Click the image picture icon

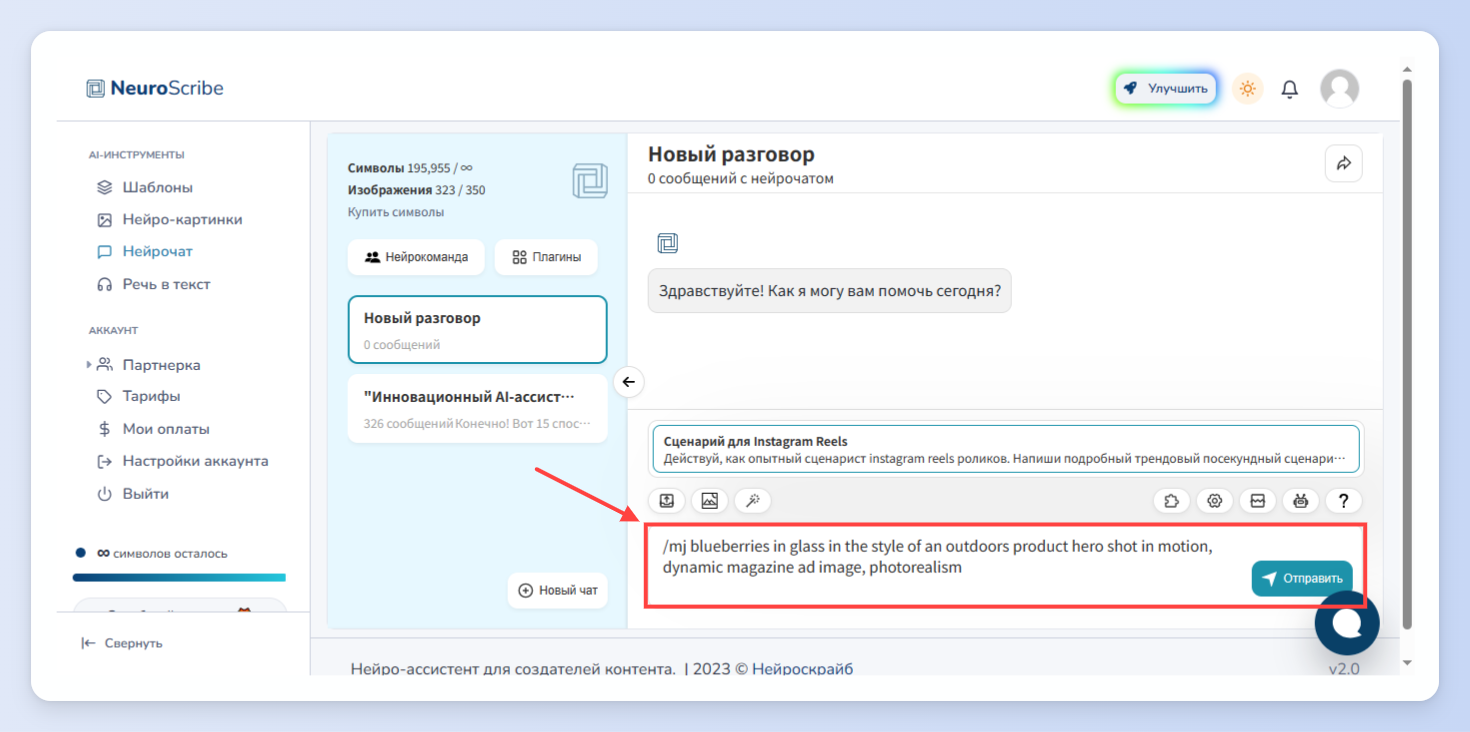coord(710,501)
